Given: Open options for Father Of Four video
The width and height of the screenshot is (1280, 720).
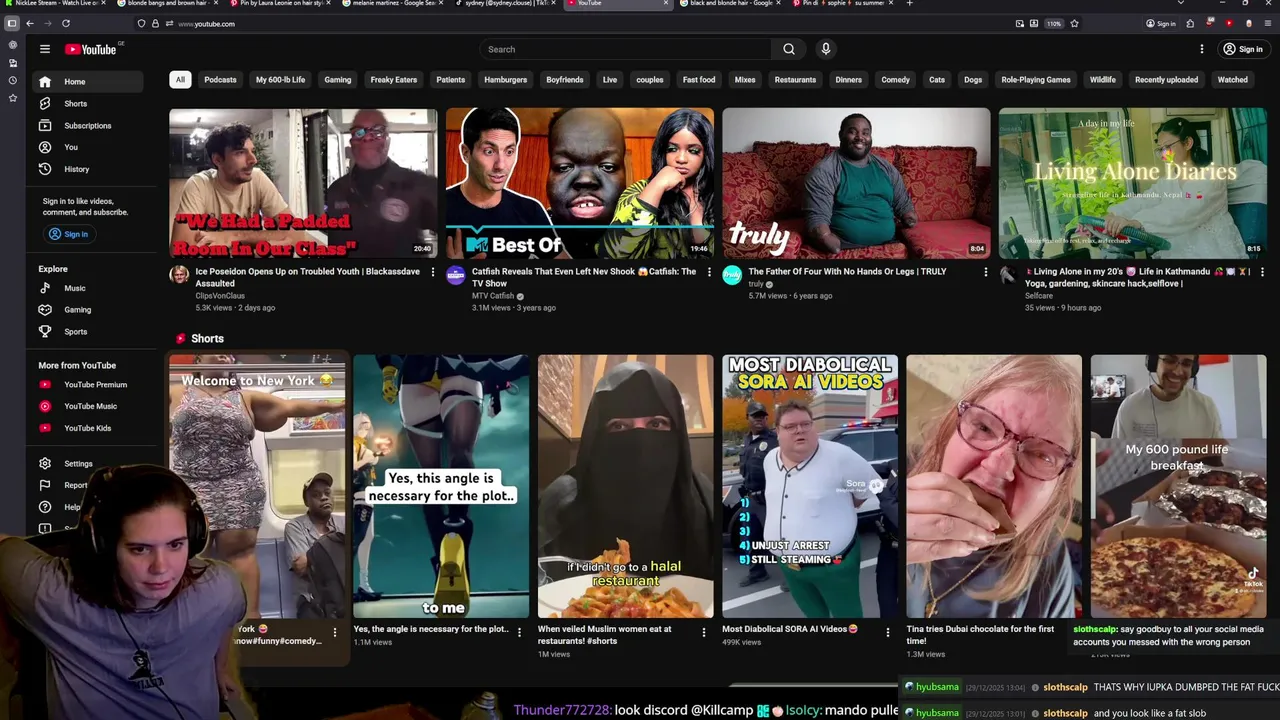Looking at the screenshot, I should pyautogui.click(x=986, y=272).
